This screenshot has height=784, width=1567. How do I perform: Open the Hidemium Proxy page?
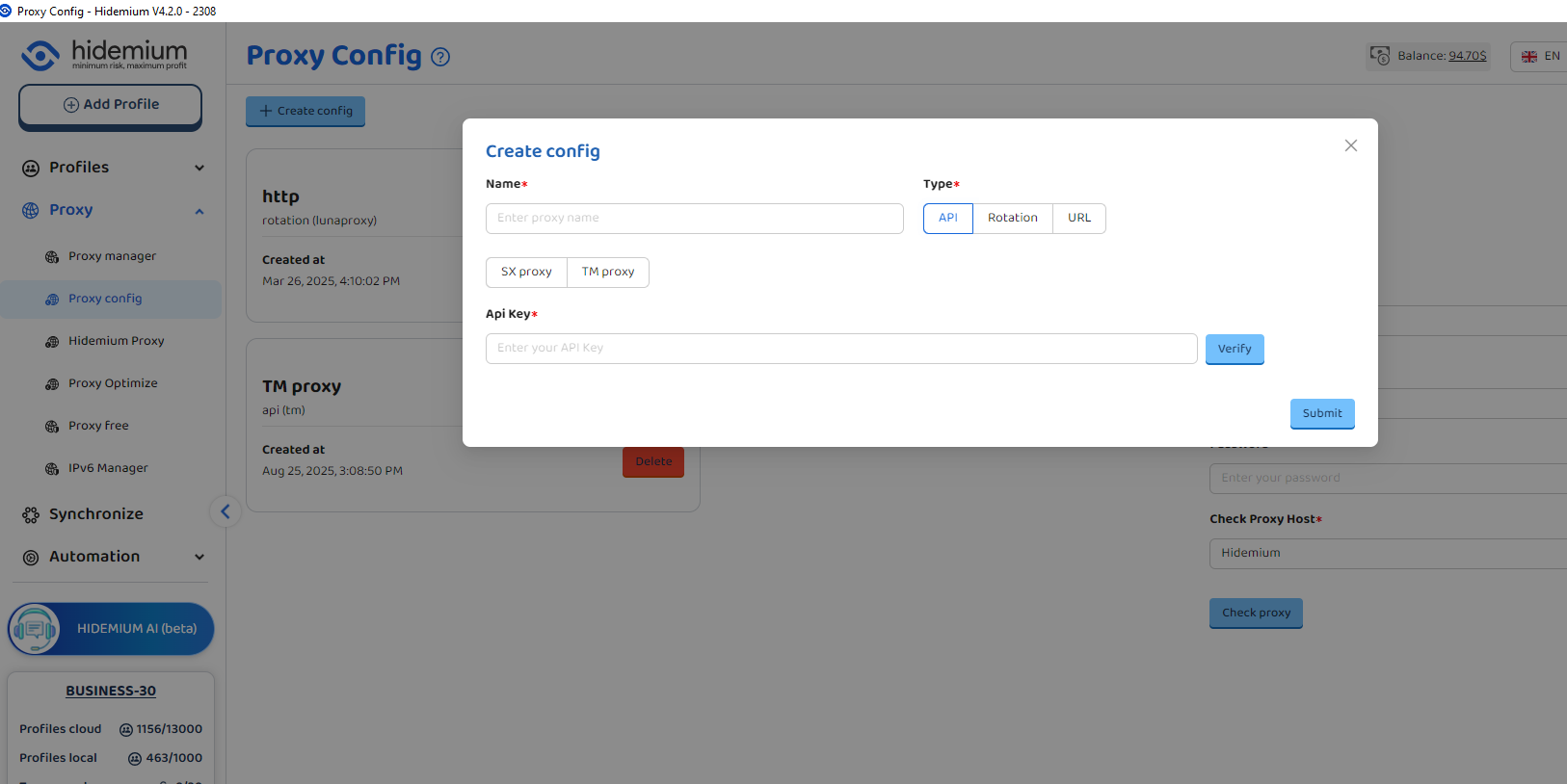[117, 341]
